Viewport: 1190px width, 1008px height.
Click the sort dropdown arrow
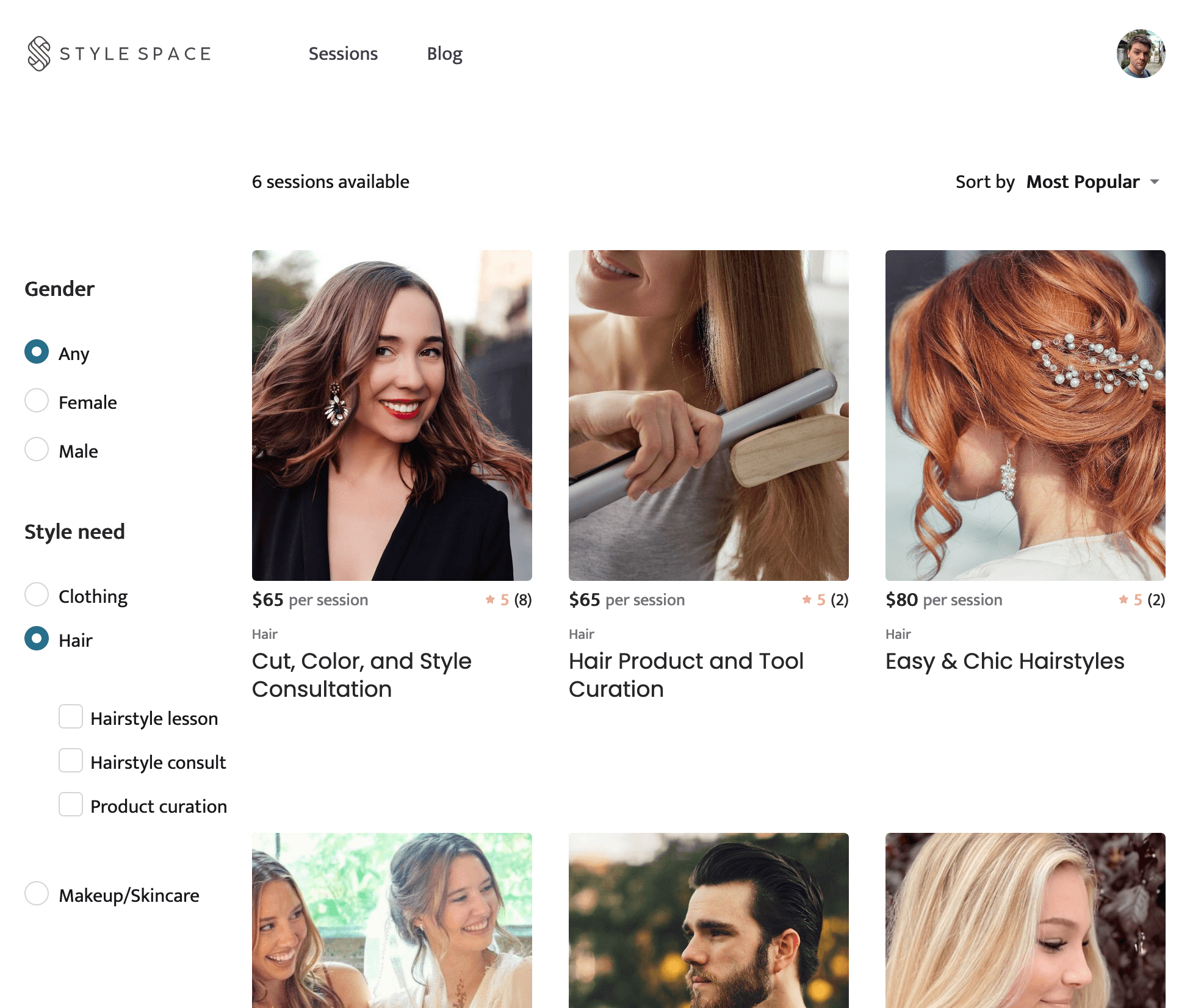click(x=1155, y=182)
